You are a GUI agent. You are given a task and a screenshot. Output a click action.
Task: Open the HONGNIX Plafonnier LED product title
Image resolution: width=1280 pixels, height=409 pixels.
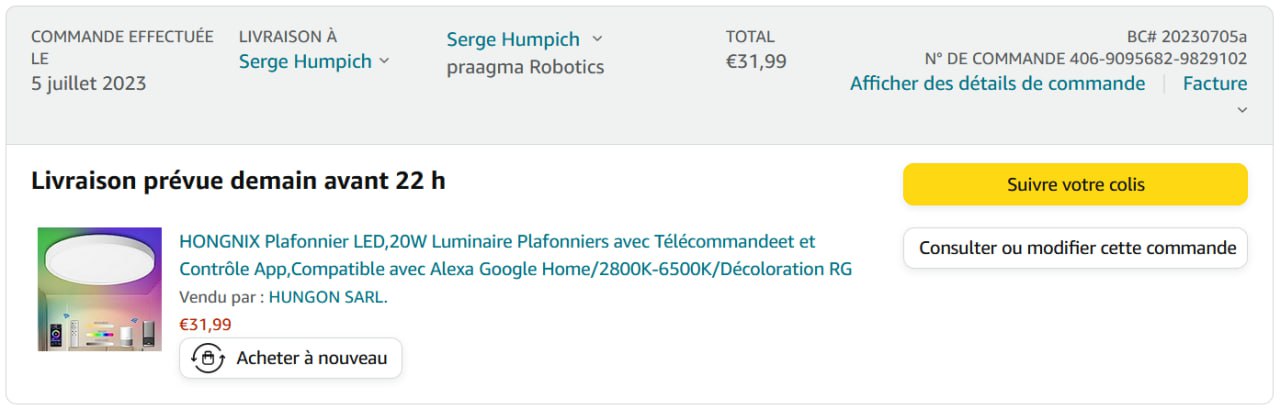tap(515, 255)
